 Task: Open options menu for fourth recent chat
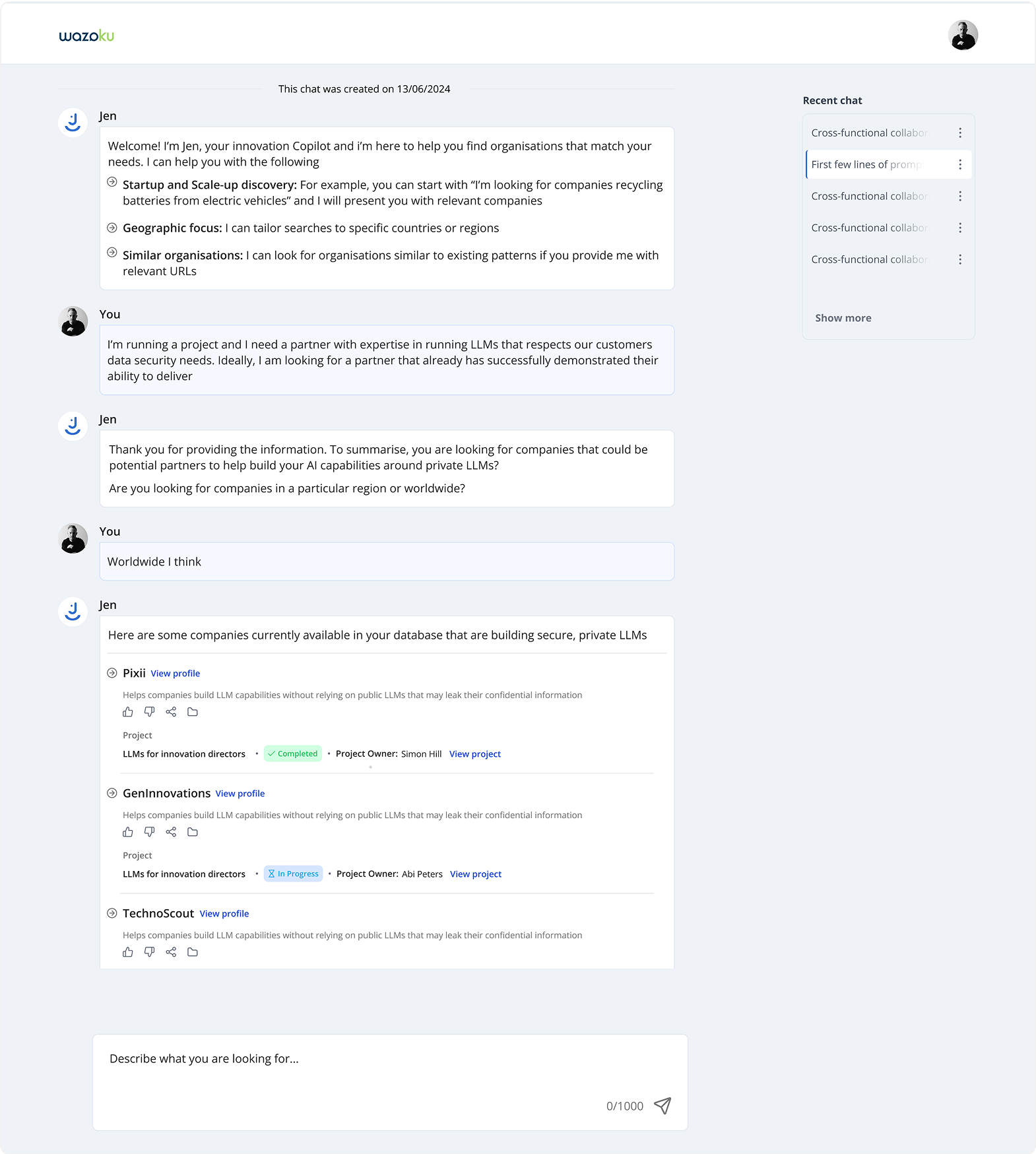(x=960, y=228)
